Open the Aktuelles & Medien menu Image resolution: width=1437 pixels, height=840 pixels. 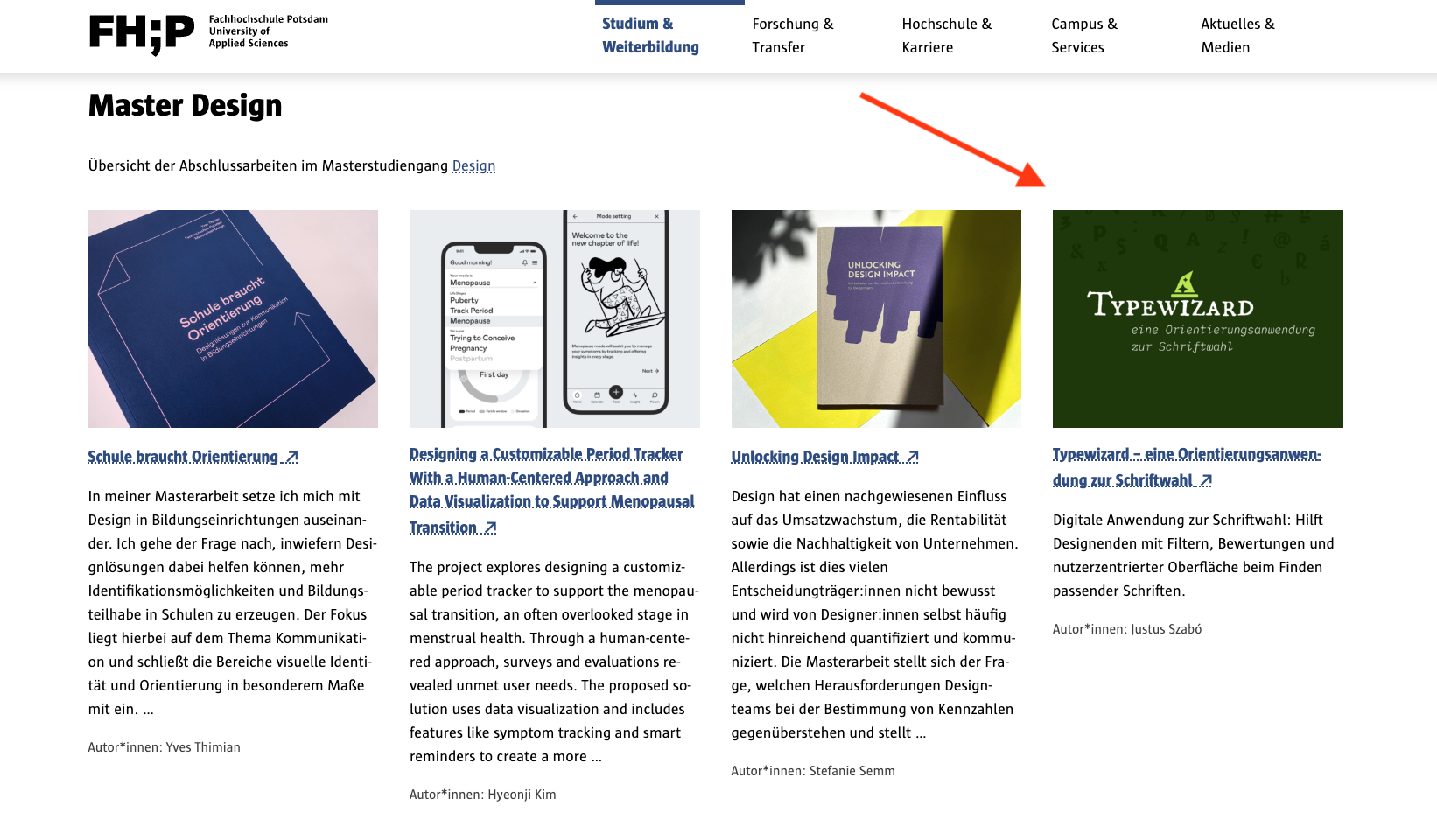(1237, 36)
